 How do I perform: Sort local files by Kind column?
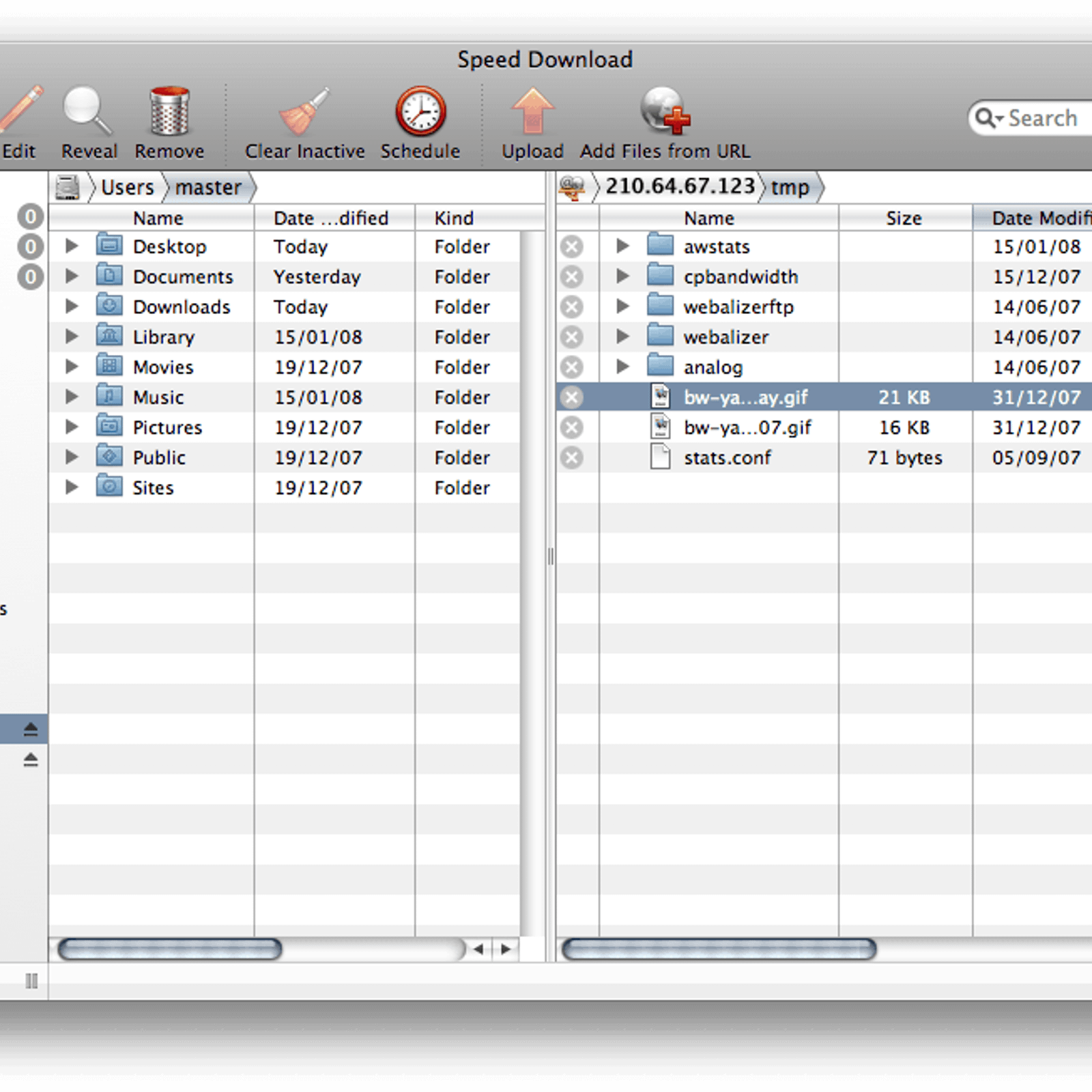coord(480,218)
